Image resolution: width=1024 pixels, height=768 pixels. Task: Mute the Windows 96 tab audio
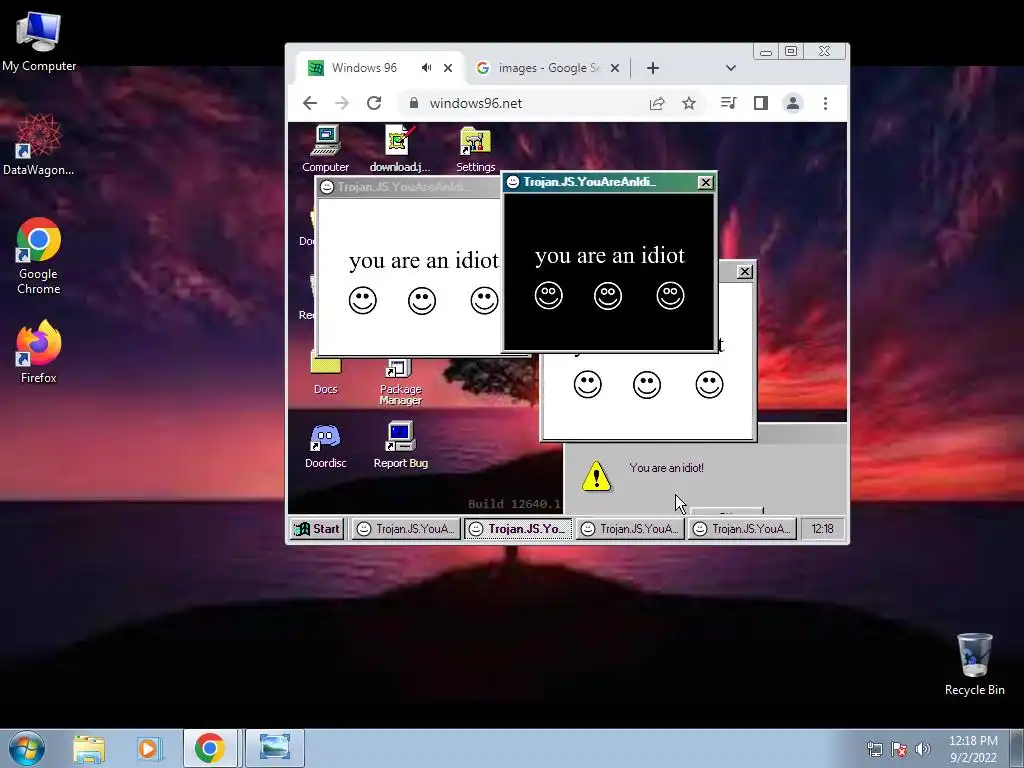pos(426,68)
